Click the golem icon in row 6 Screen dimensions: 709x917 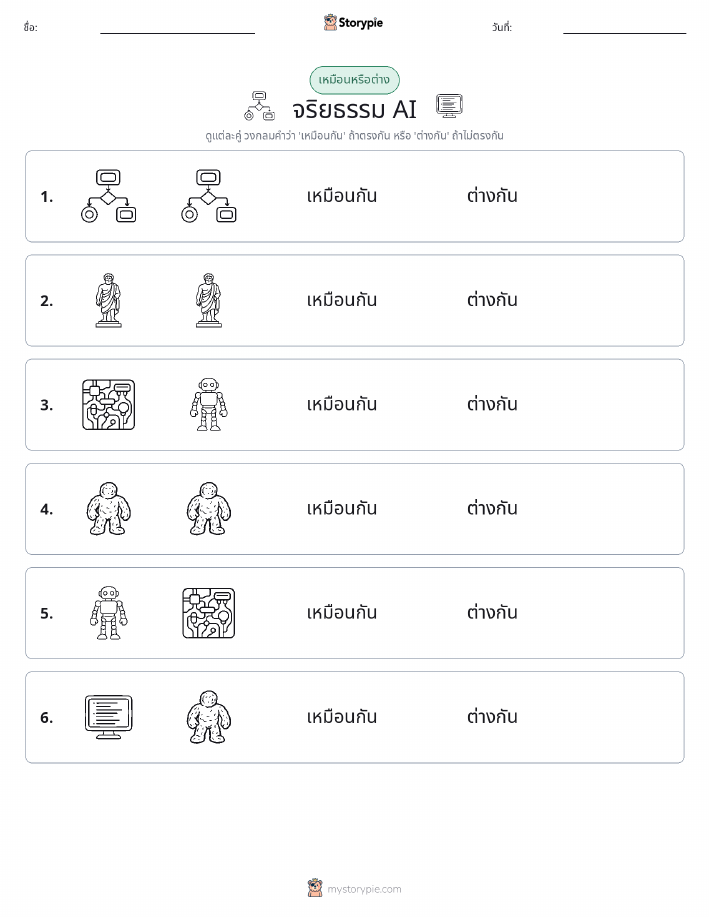pyautogui.click(x=209, y=717)
